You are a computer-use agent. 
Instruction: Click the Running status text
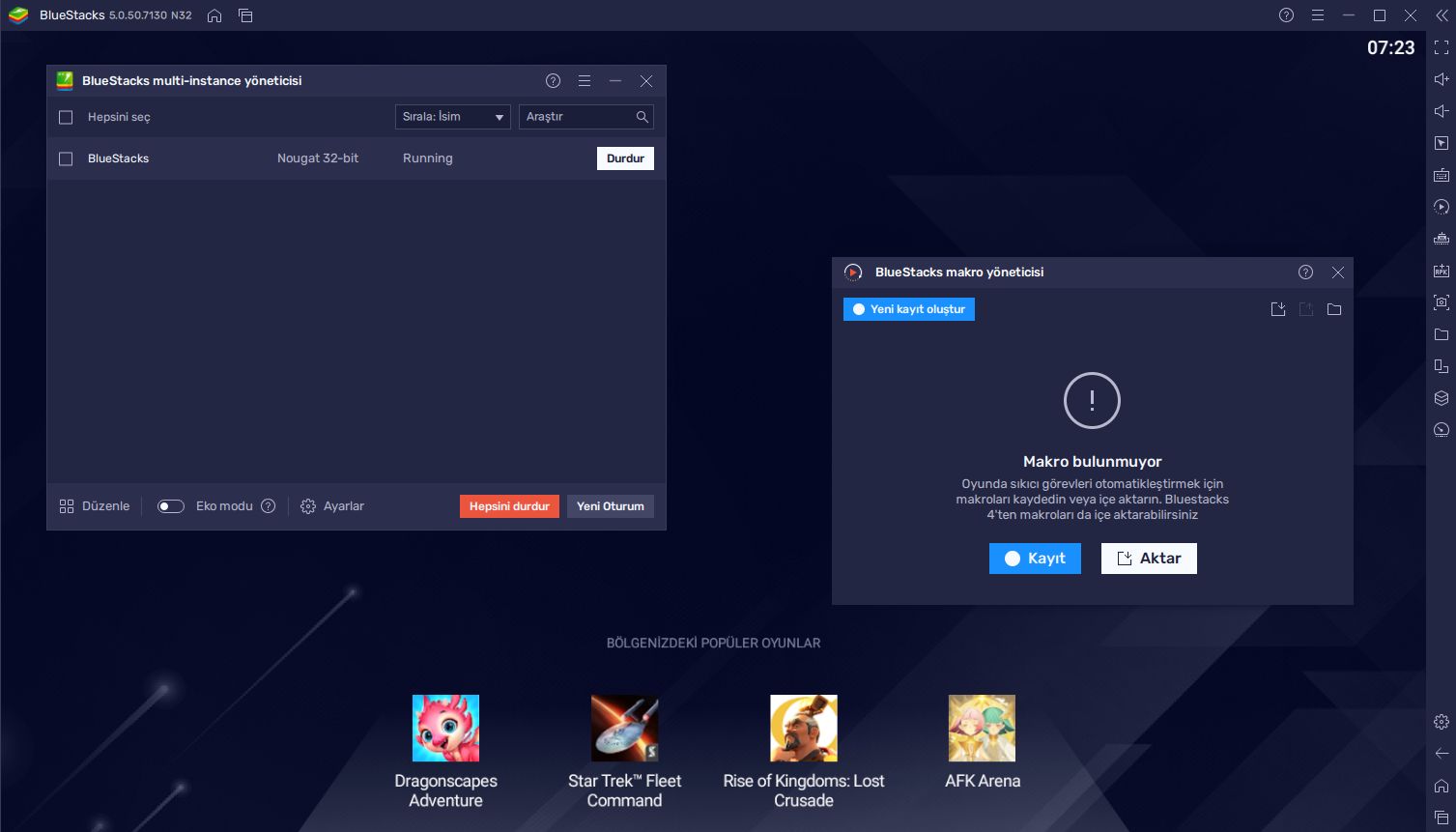[428, 158]
